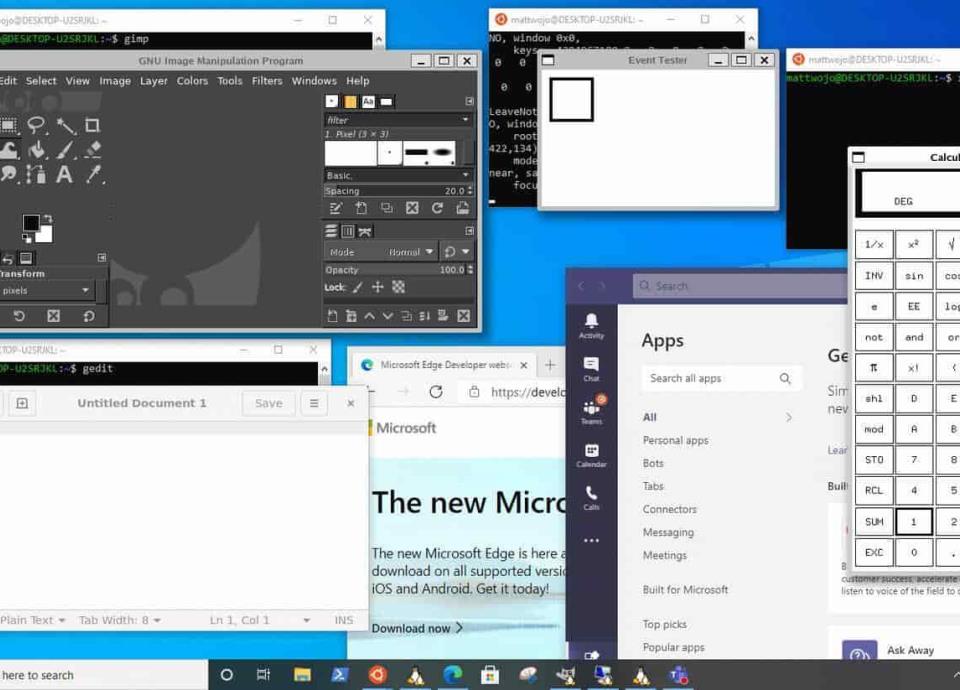960x690 pixels.
Task: Open Chat in the Teams sidebar
Action: [591, 369]
